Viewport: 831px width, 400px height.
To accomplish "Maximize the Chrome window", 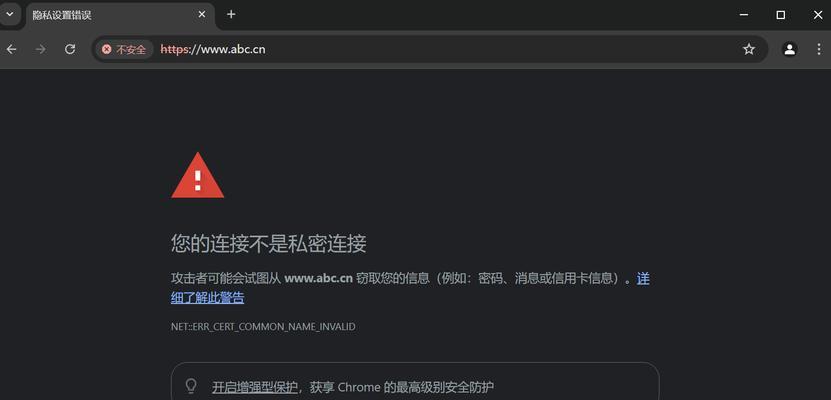I will click(781, 15).
